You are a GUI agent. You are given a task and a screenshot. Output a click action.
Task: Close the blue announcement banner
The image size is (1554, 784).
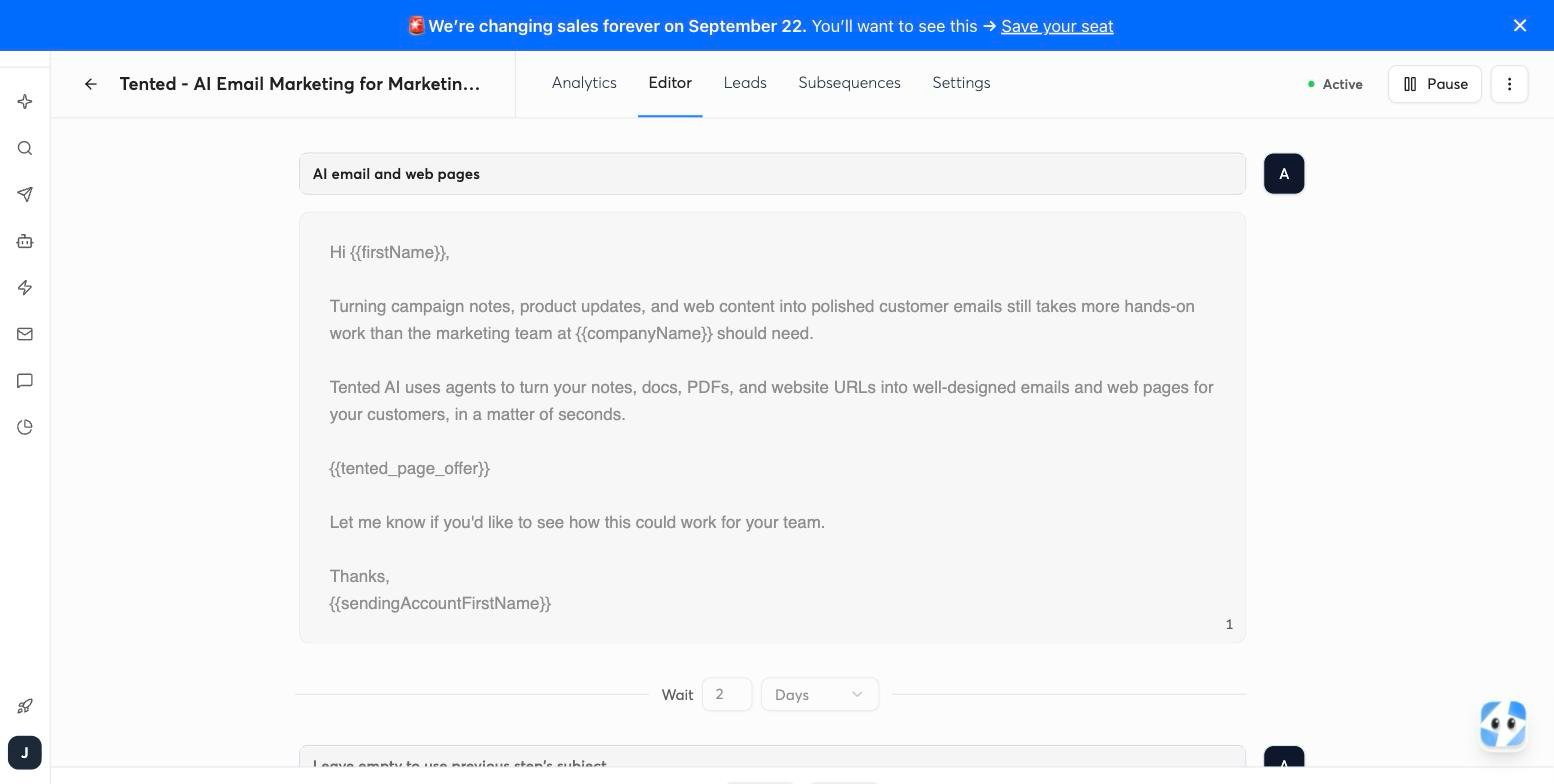point(1520,26)
